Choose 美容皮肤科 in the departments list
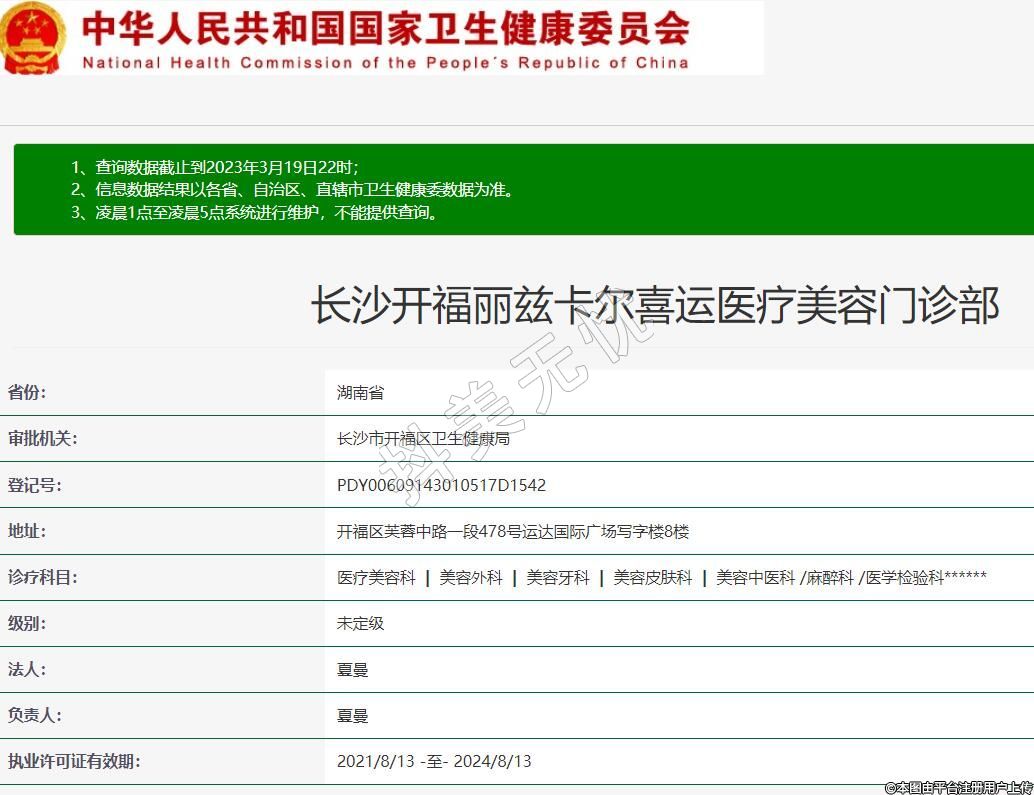This screenshot has width=1034, height=795. click(652, 577)
